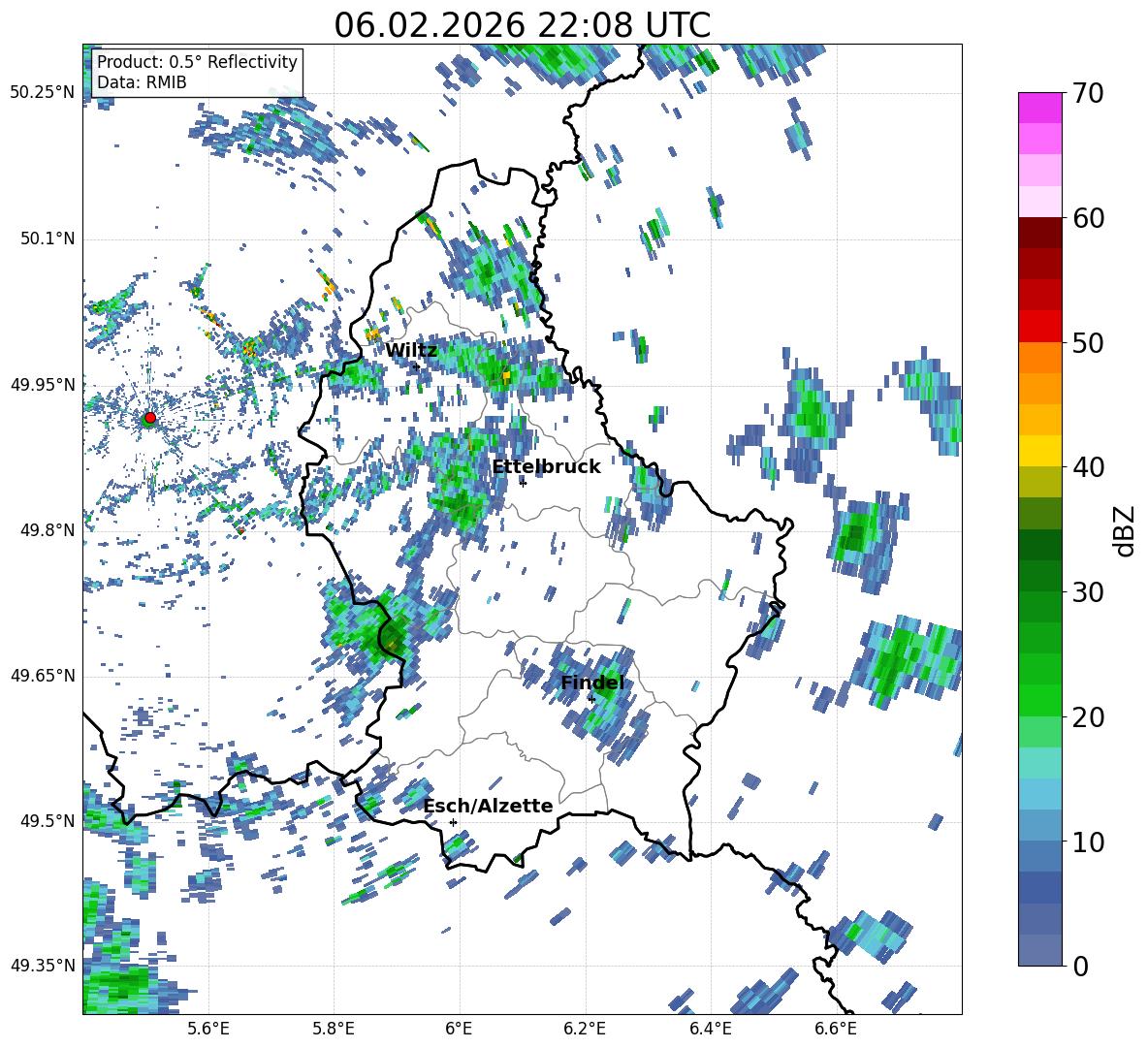Viewport: 1148px width, 1048px height.
Task: Click the 49.95°N latitude label
Action: click(x=44, y=385)
